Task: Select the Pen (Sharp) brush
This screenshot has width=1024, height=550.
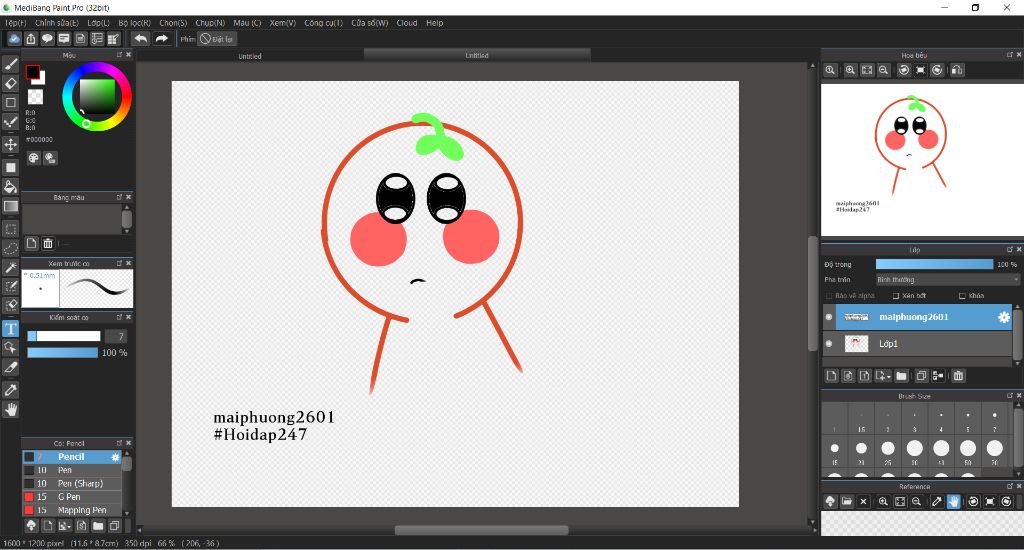Action: click(x=72, y=484)
